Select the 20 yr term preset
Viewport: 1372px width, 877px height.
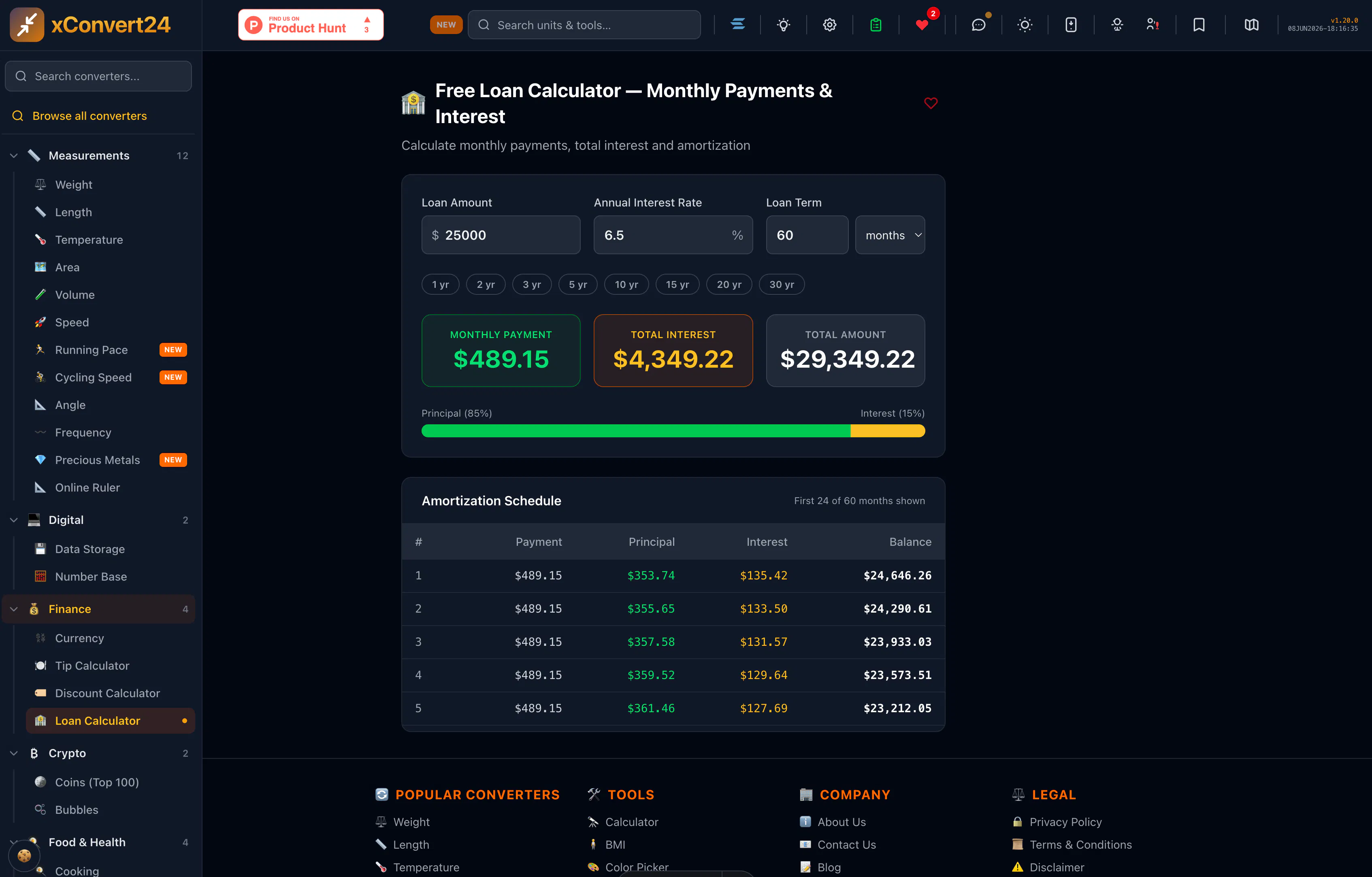[x=729, y=284]
